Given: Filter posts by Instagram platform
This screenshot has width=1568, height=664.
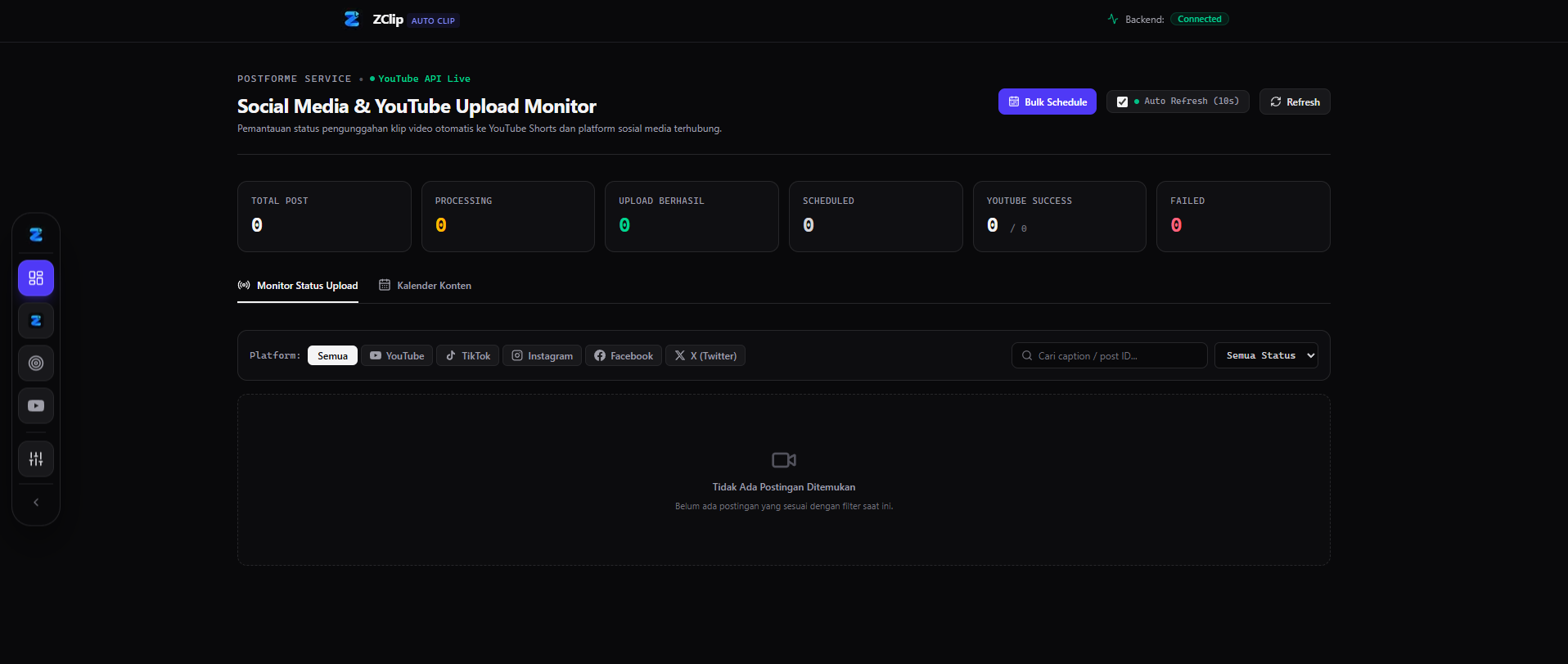Looking at the screenshot, I should pyautogui.click(x=543, y=355).
